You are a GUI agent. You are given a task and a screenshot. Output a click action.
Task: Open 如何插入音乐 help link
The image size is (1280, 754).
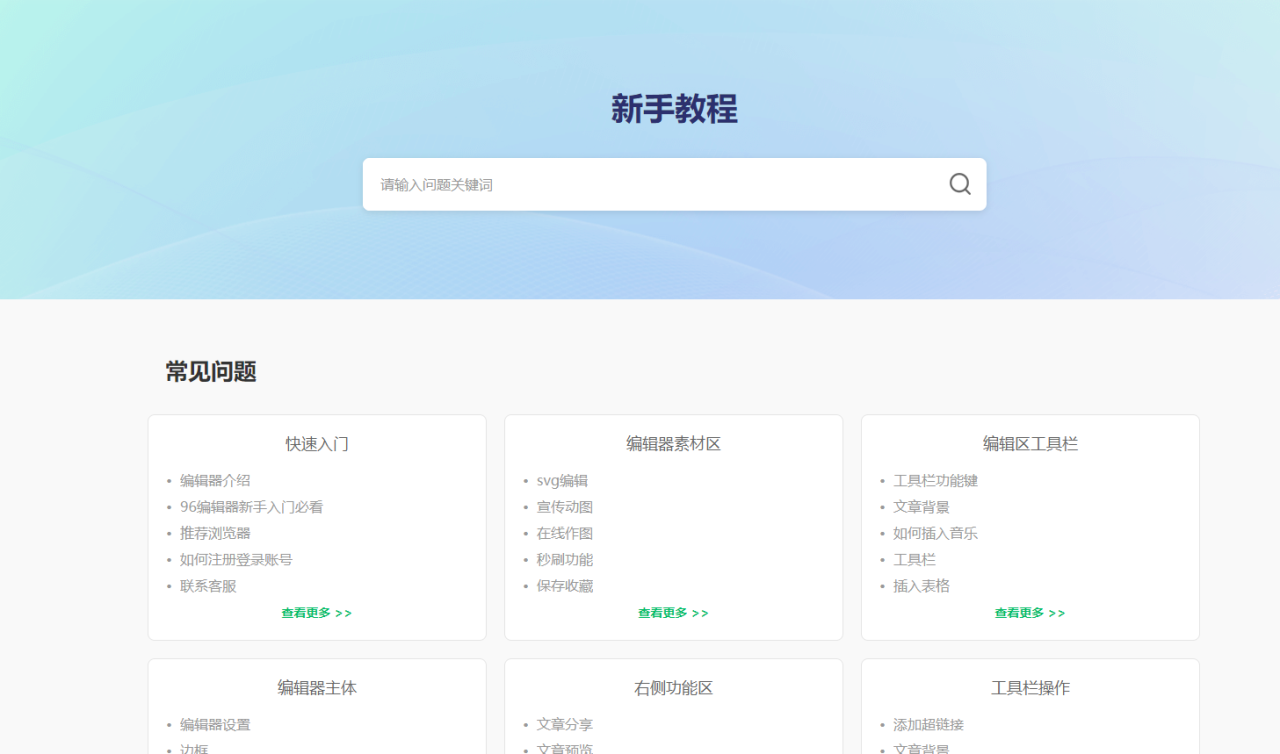[x=935, y=533]
